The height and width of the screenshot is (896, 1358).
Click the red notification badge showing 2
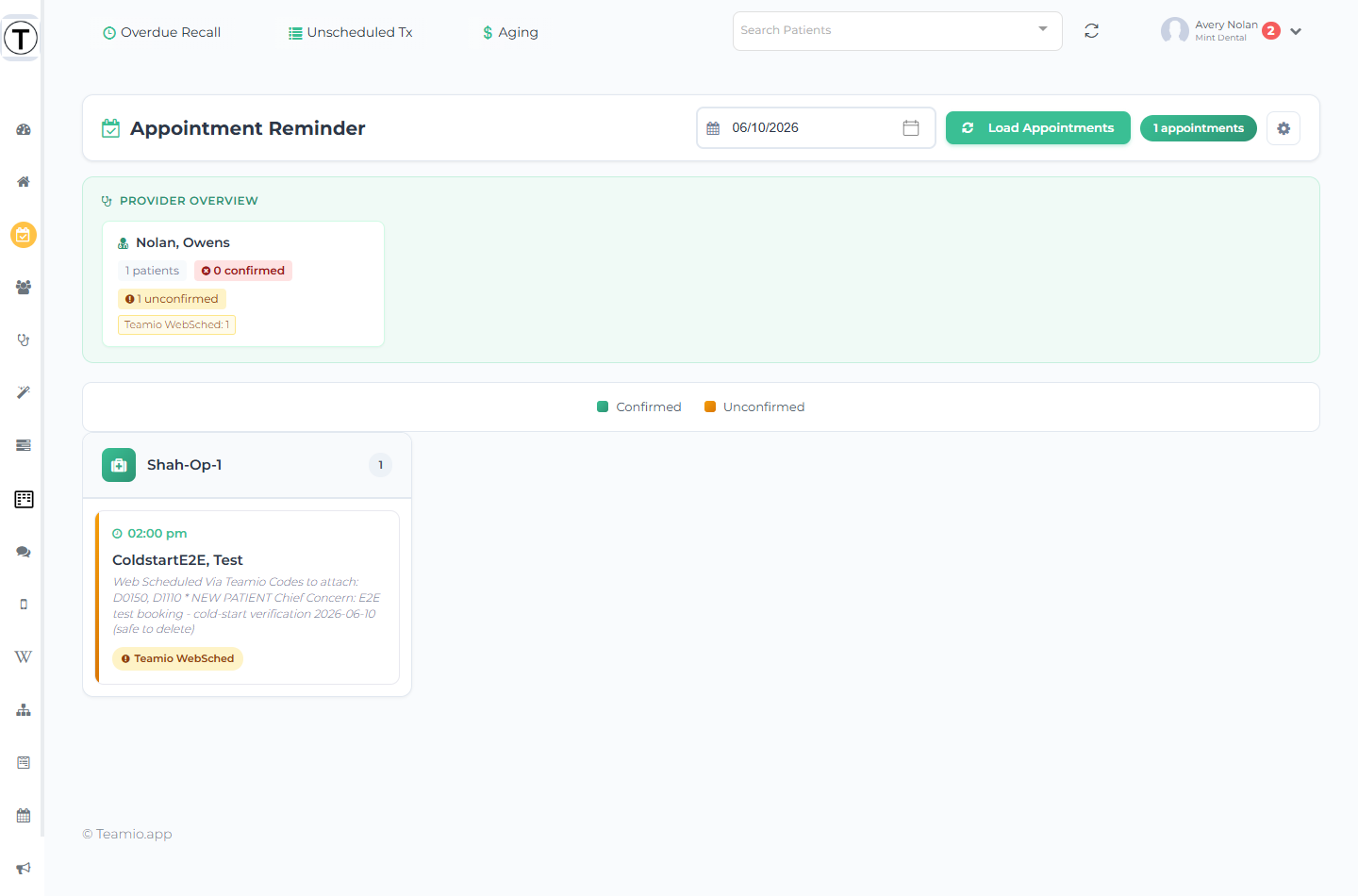coord(1271,31)
